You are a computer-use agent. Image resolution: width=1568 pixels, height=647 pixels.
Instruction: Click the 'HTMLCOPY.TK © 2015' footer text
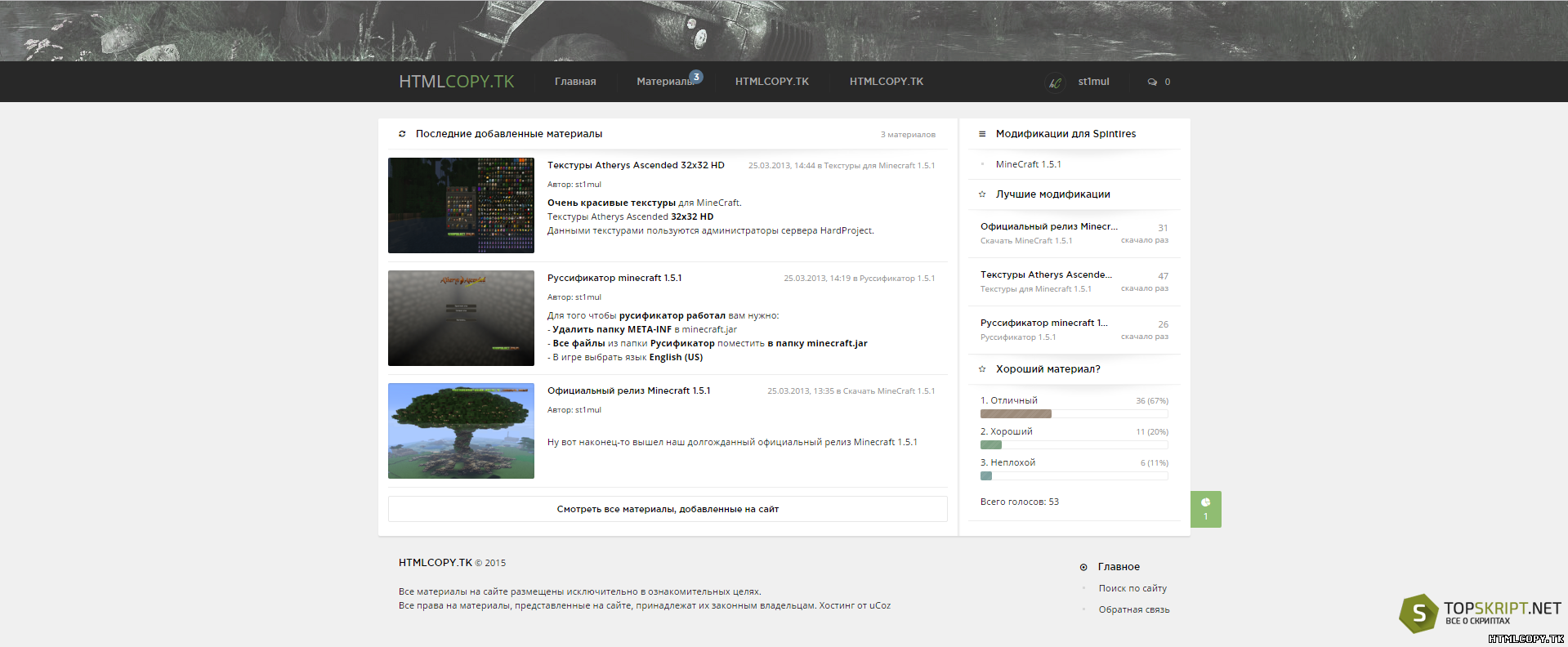(452, 563)
